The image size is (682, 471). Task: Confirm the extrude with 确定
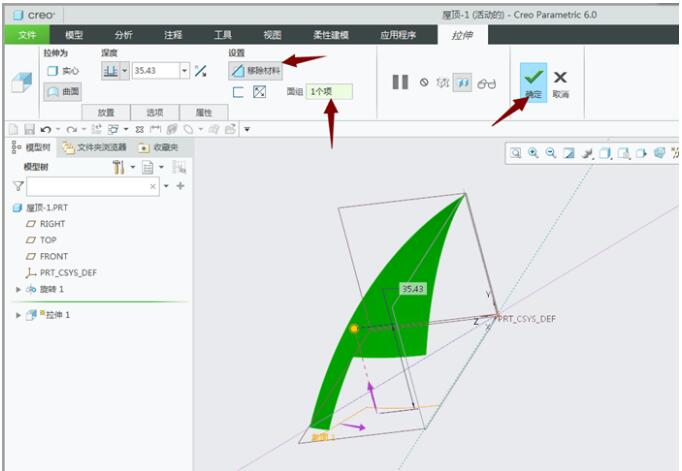coord(533,83)
